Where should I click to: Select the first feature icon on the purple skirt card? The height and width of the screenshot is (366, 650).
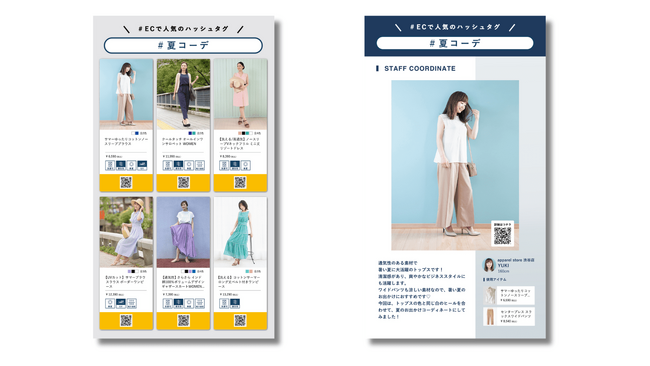point(167,303)
